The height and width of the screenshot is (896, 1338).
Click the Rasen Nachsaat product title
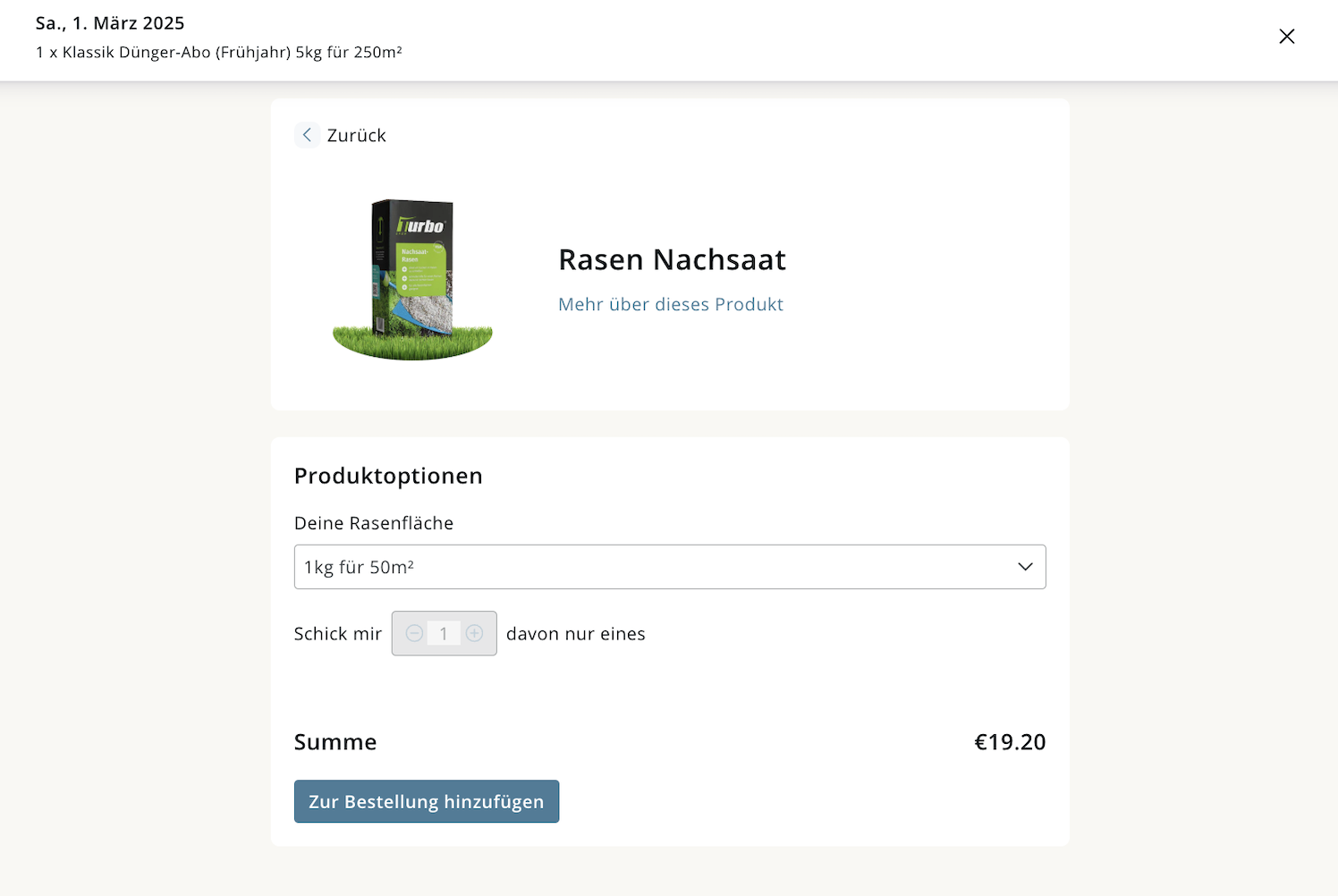point(673,259)
